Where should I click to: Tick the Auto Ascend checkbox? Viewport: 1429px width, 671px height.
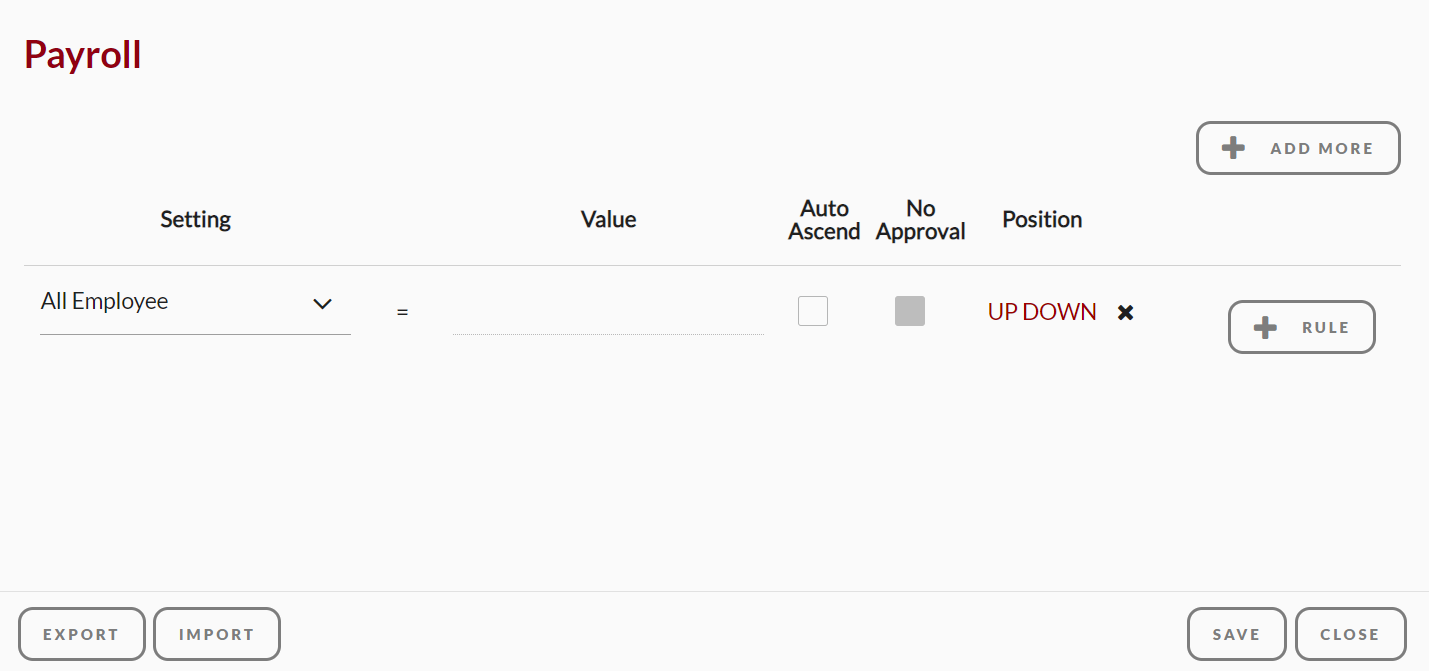tap(813, 311)
